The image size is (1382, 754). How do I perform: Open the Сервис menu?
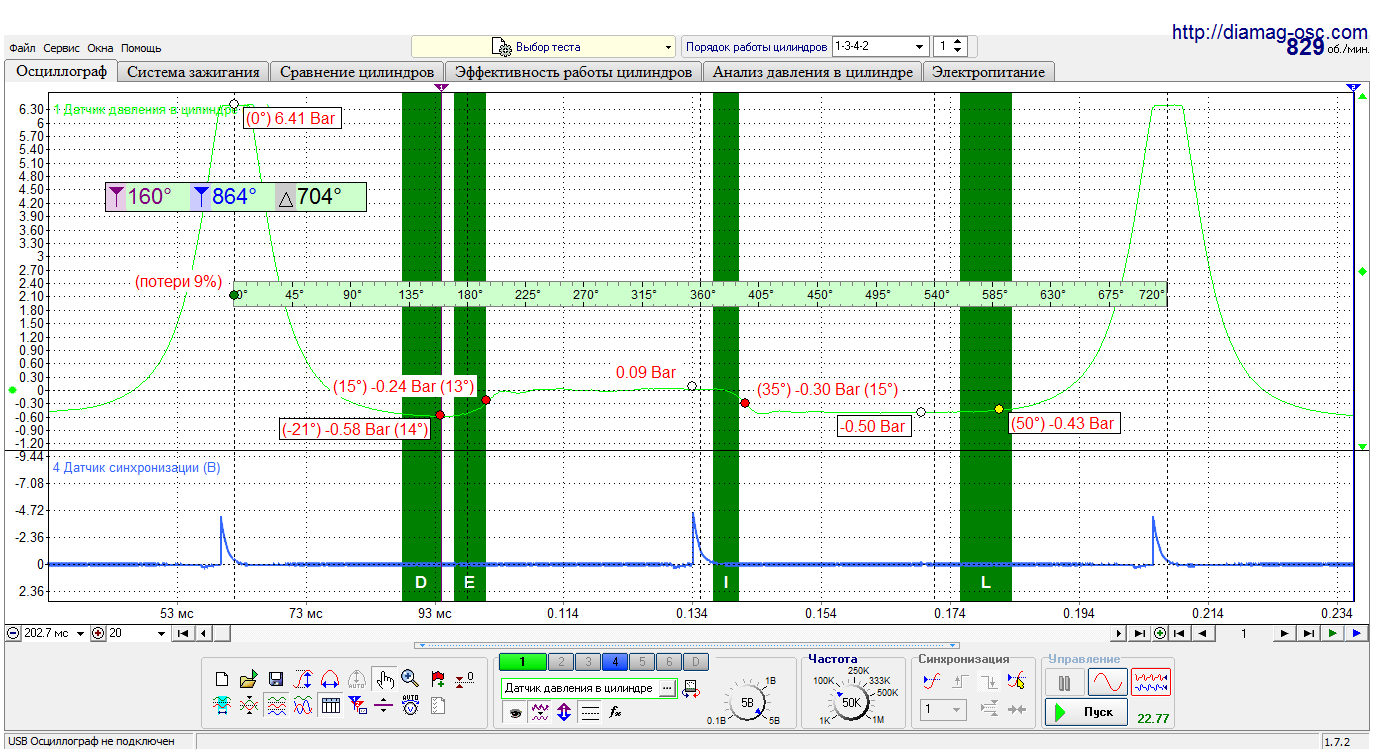(62, 48)
